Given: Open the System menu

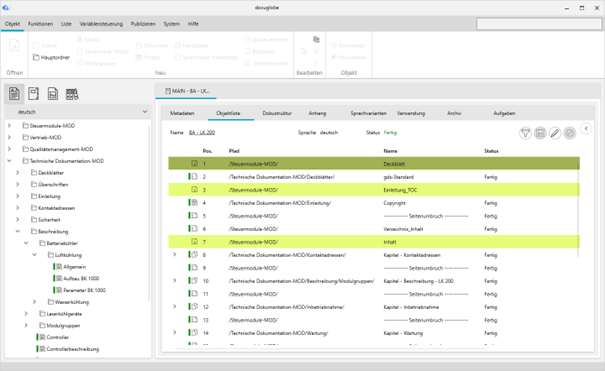Looking at the screenshot, I should click(x=171, y=24).
